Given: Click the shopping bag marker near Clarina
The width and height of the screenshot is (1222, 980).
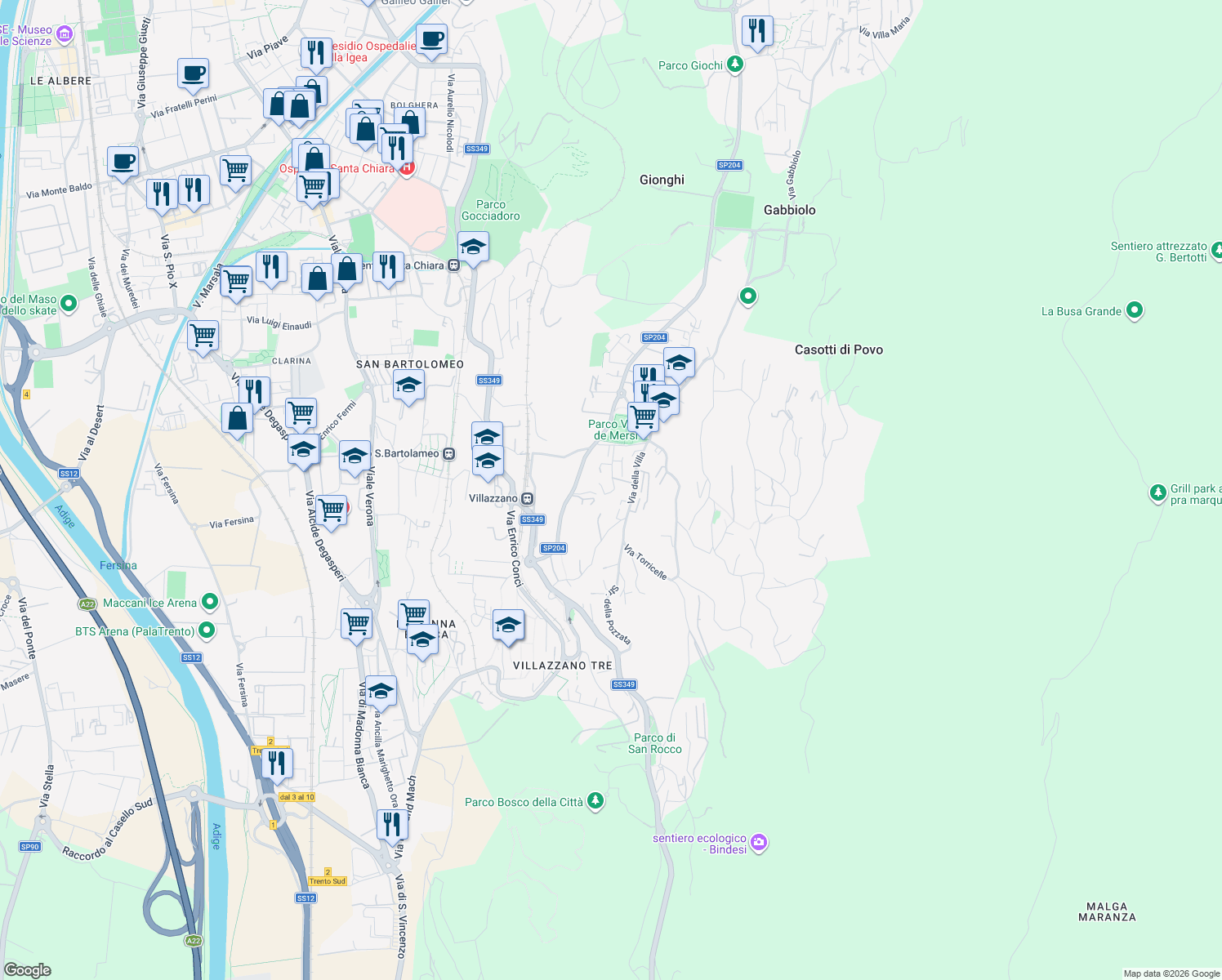Looking at the screenshot, I should 236,417.
